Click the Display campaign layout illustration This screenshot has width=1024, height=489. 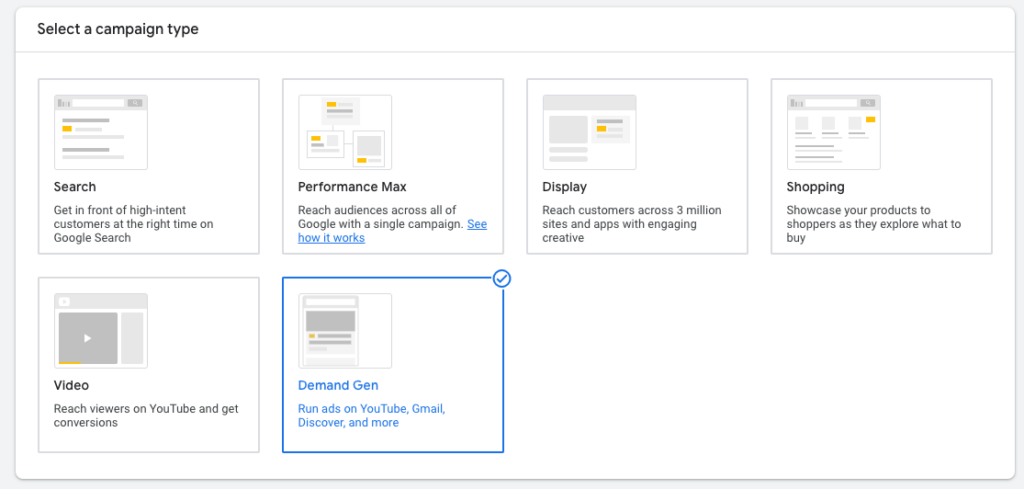pyautogui.click(x=589, y=133)
